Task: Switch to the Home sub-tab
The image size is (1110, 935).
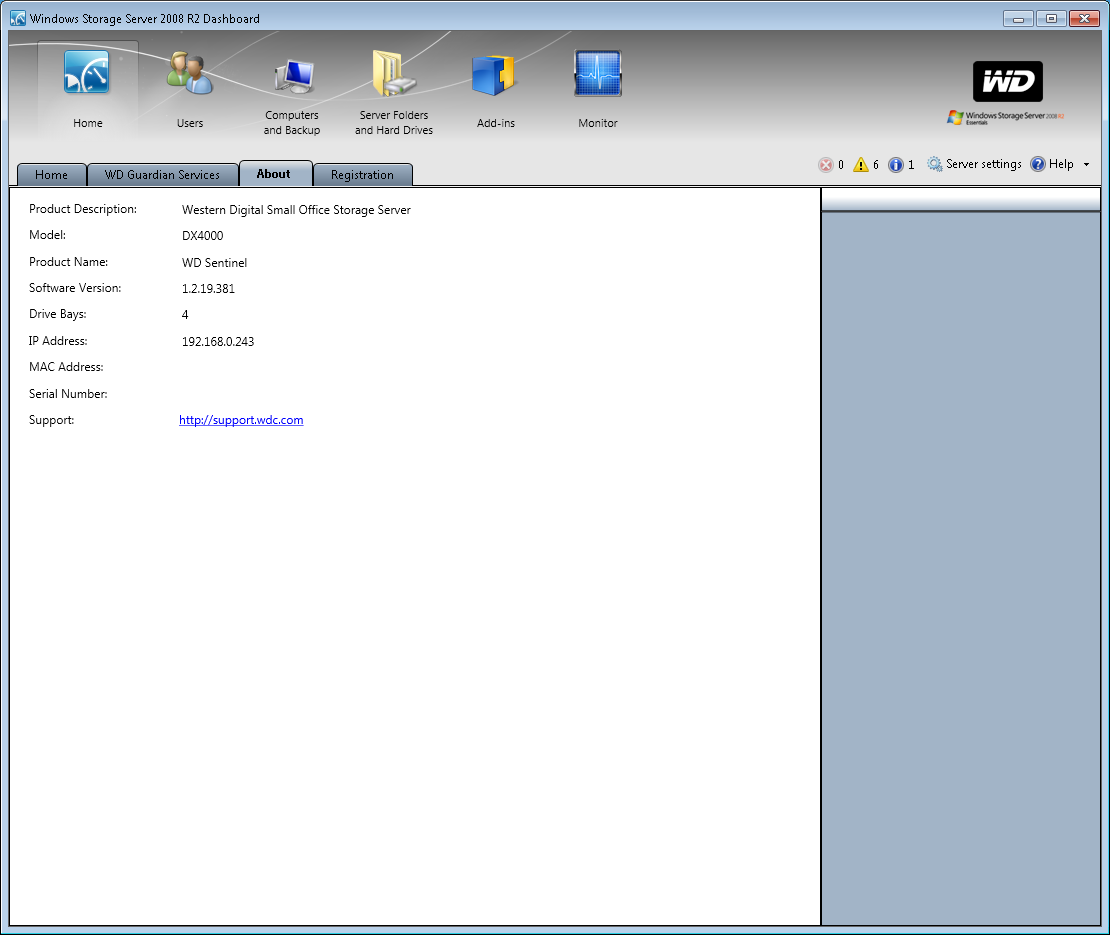Action: (x=52, y=175)
